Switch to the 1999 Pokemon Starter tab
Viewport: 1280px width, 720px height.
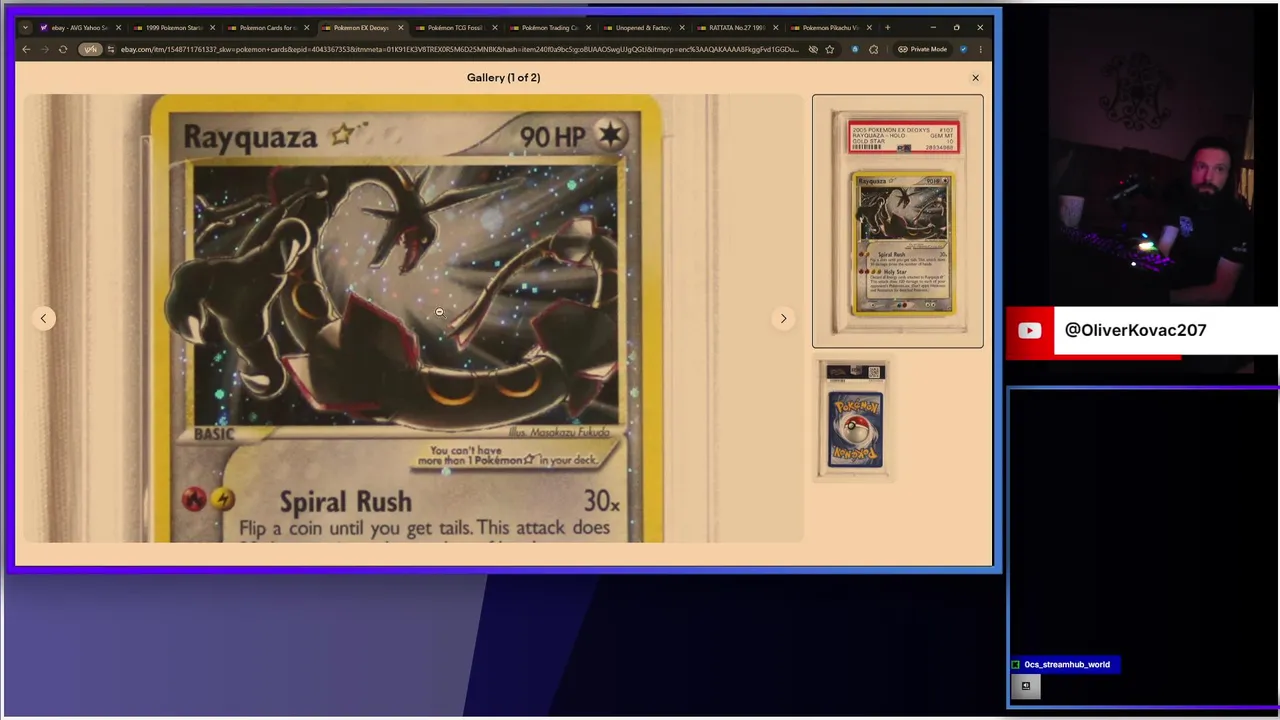[x=172, y=28]
